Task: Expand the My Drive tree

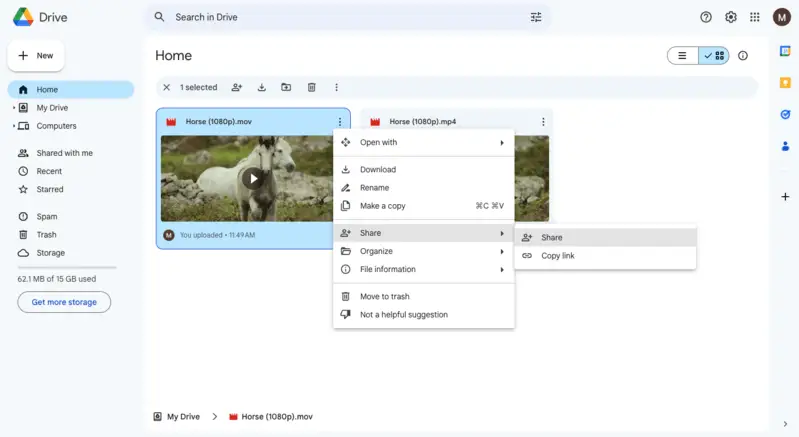Action: [x=14, y=108]
